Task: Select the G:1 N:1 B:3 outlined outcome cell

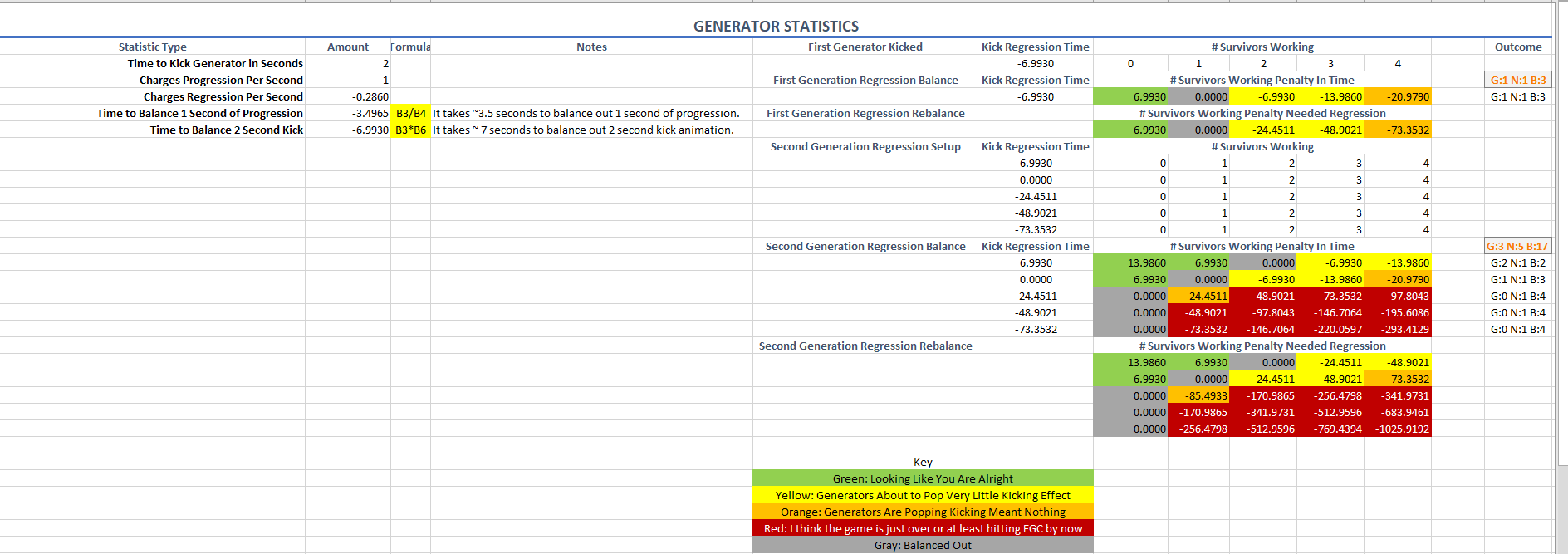Action: pos(1517,80)
